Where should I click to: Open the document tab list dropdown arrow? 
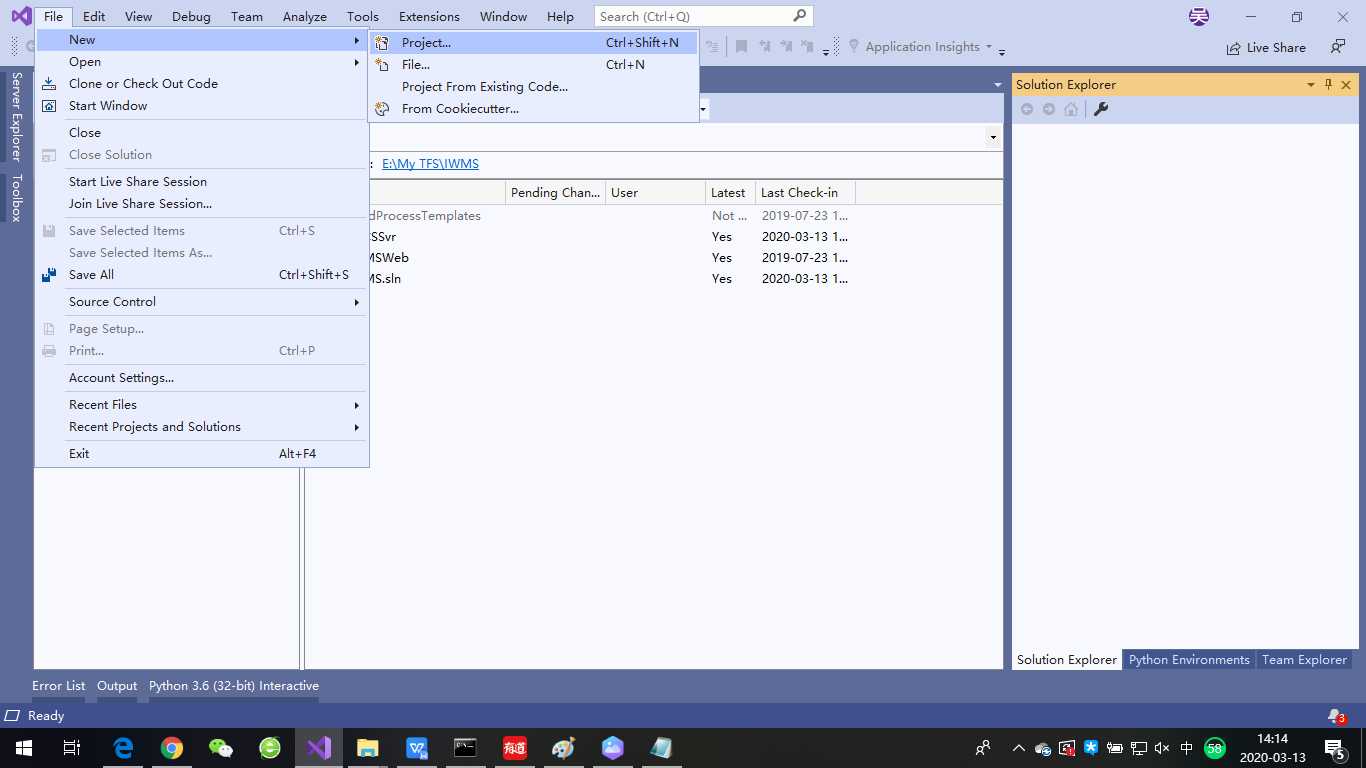(x=997, y=85)
